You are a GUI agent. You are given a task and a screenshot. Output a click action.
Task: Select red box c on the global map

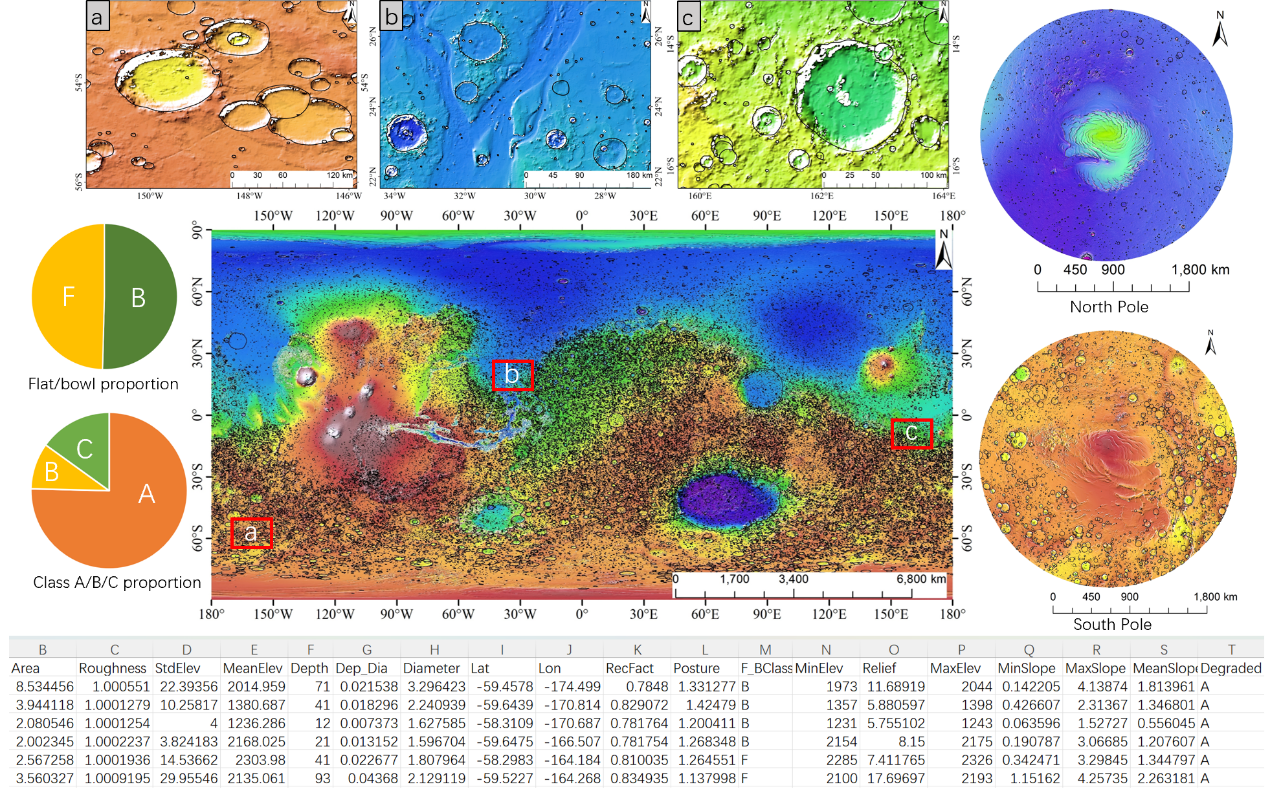point(911,433)
